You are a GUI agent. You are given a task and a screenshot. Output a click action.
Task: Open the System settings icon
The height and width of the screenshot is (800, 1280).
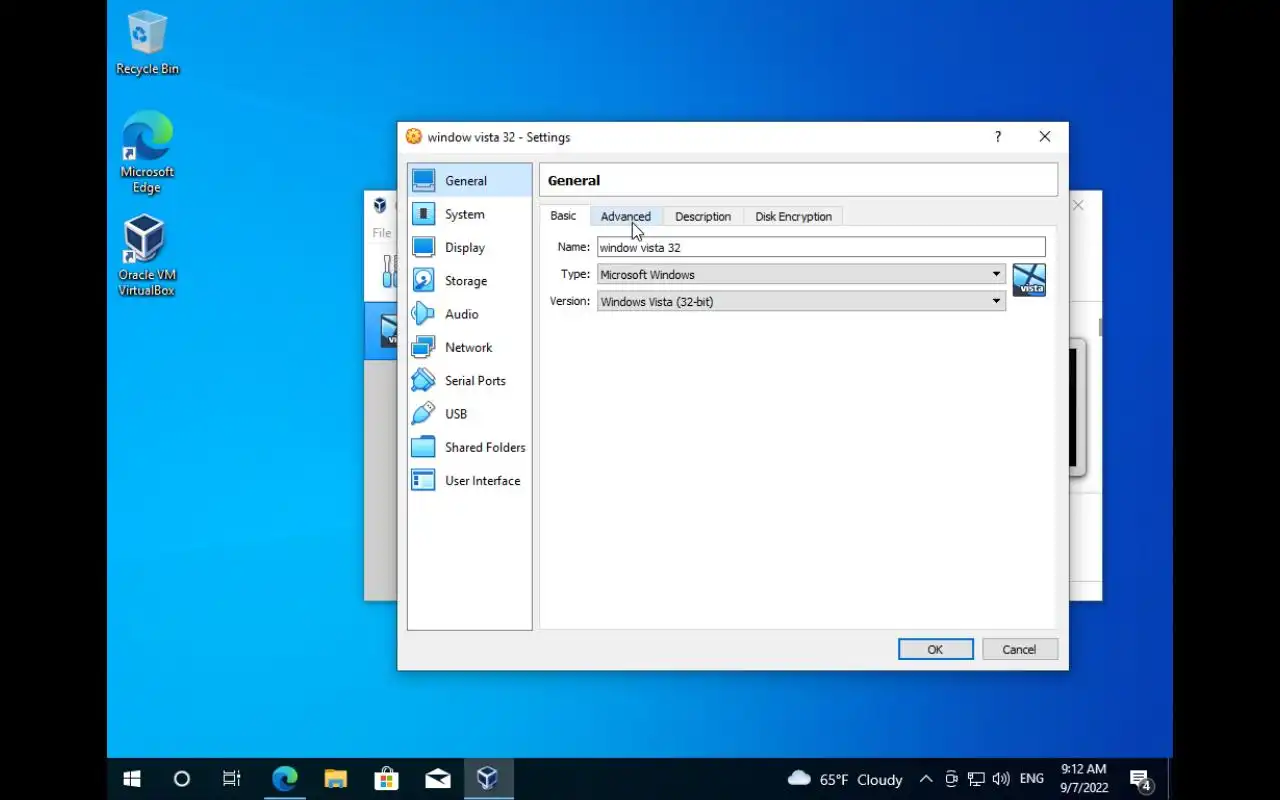[x=423, y=214]
